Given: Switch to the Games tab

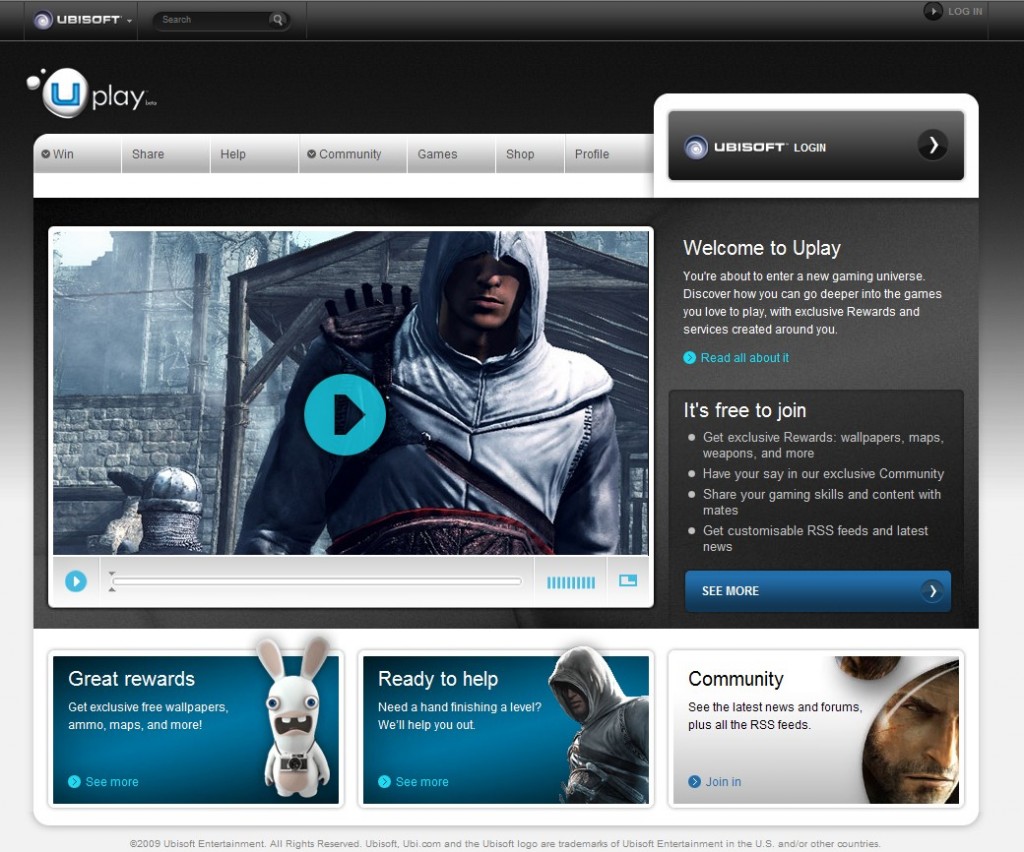Looking at the screenshot, I should pos(437,154).
